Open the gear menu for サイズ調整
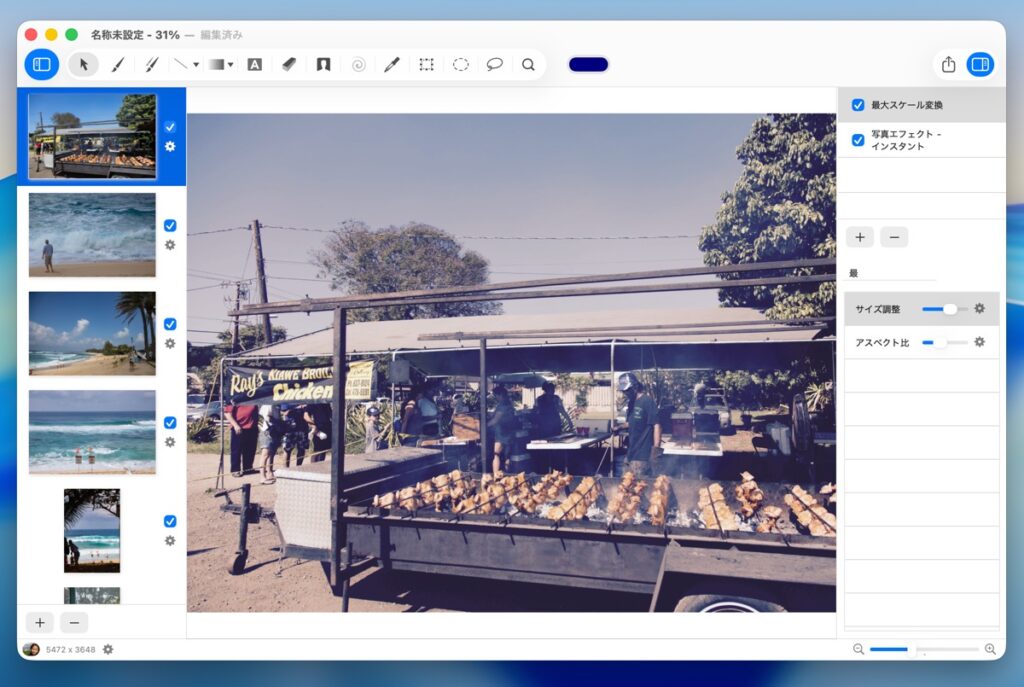Screen dimensions: 1024x687 point(979,309)
